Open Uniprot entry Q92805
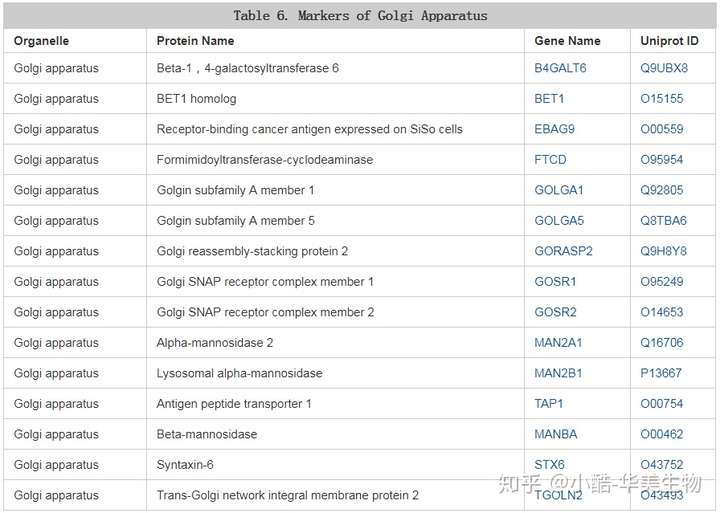The height and width of the screenshot is (513, 720). tap(662, 190)
